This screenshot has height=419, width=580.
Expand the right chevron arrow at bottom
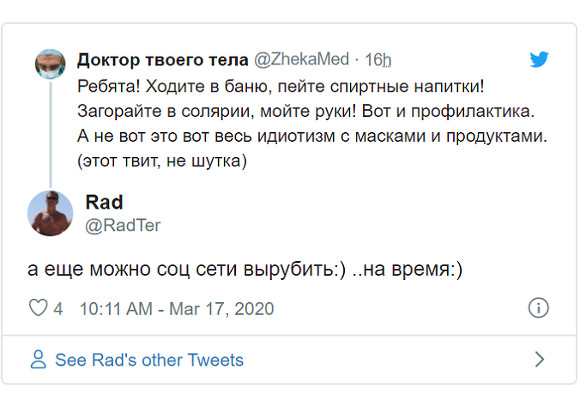pyautogui.click(x=540, y=359)
